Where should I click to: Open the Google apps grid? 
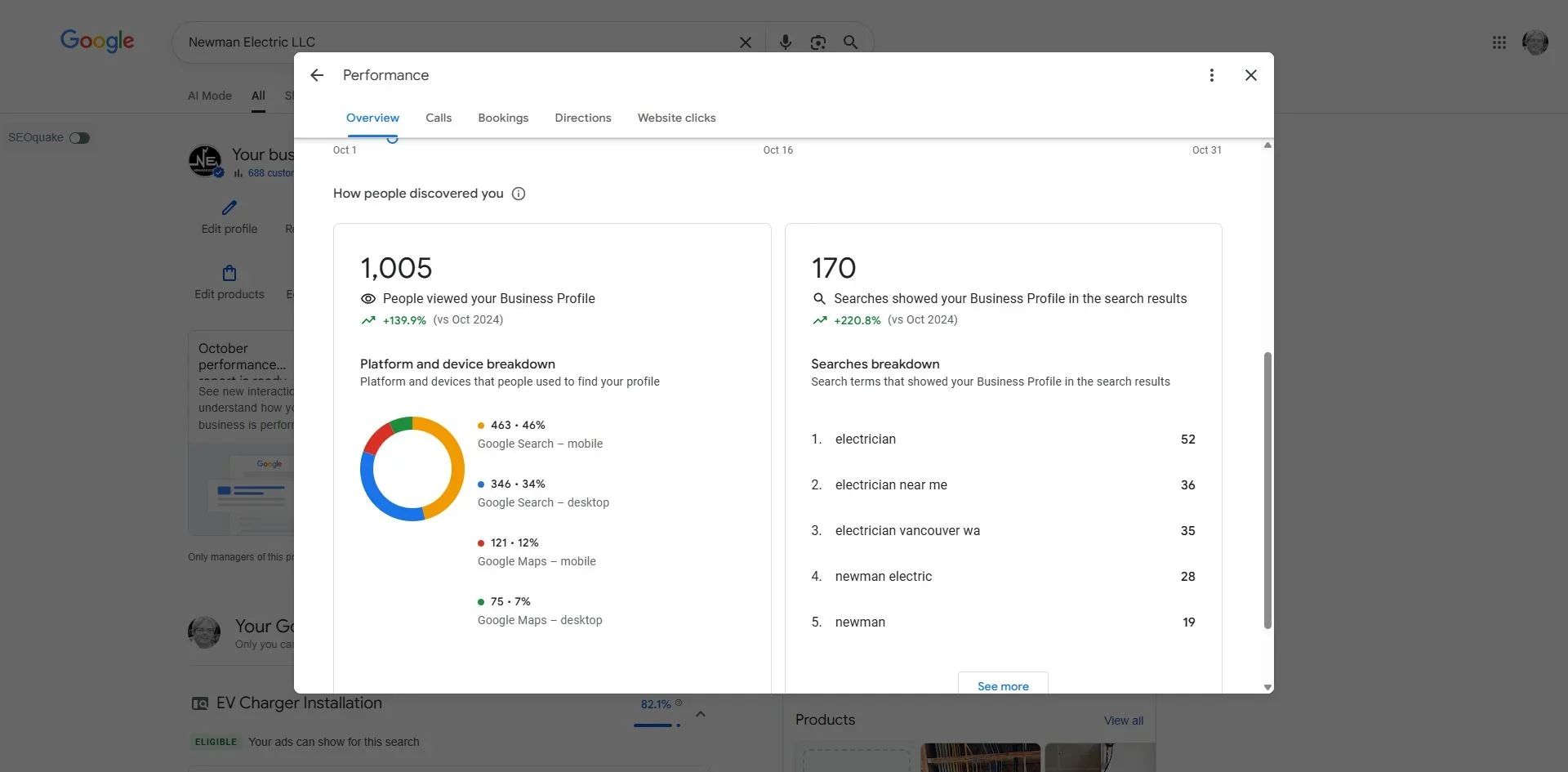pos(1499,42)
